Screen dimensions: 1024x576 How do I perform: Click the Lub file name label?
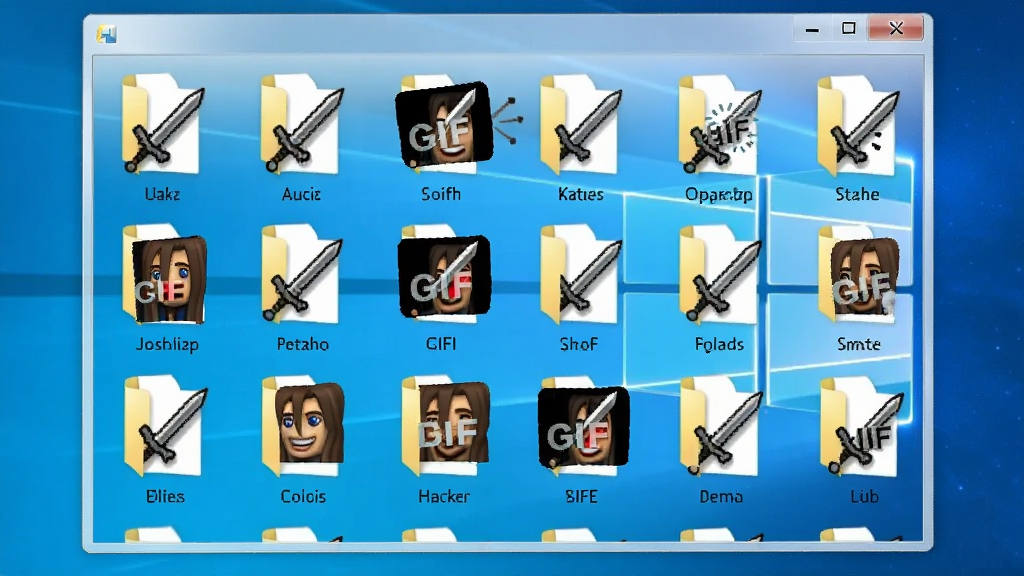pos(864,496)
